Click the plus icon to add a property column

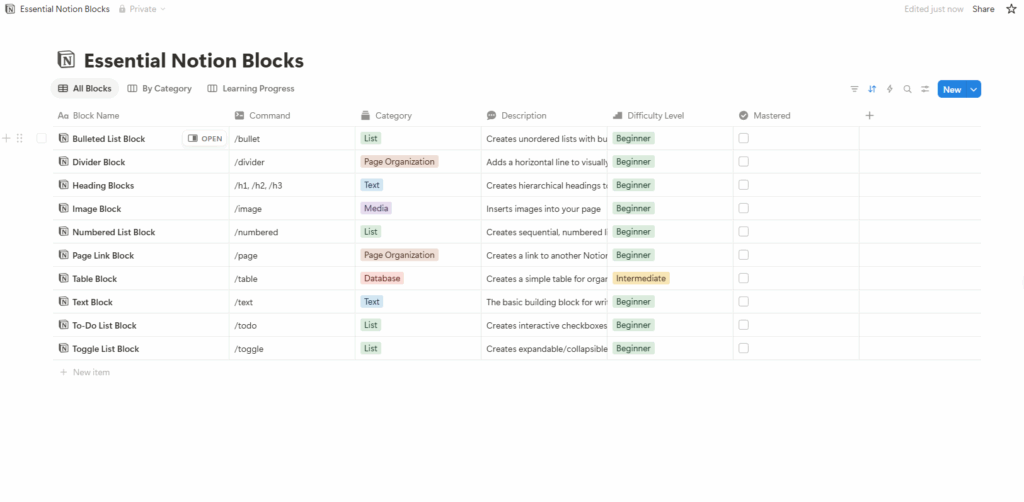click(869, 116)
